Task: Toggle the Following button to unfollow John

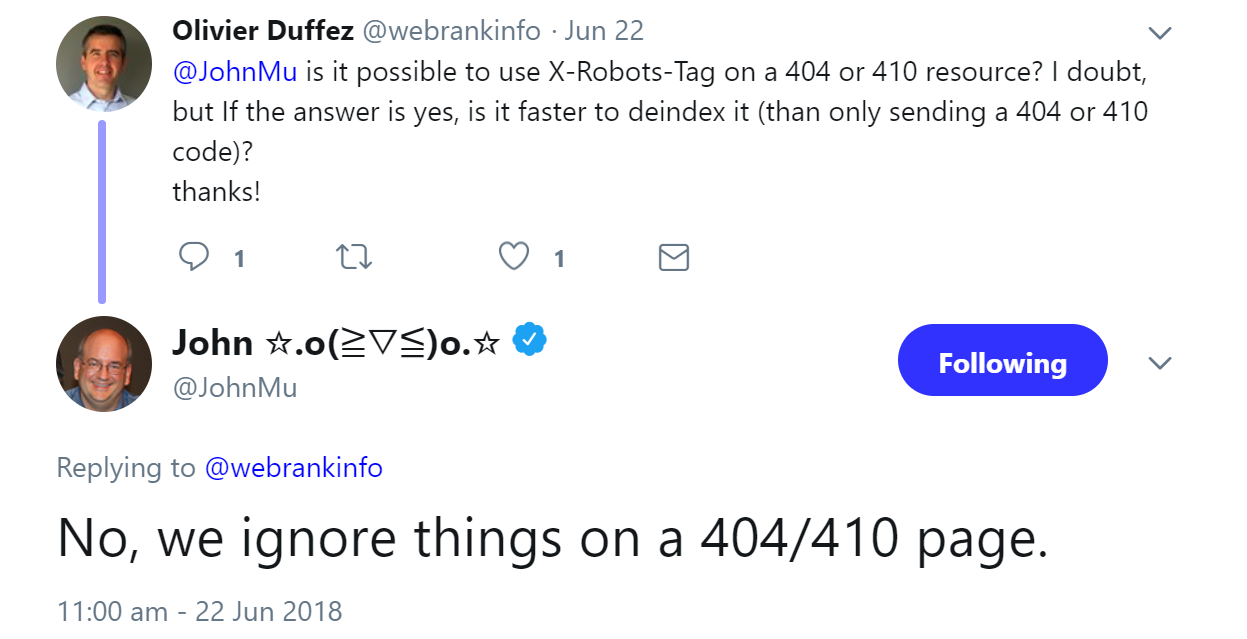Action: [1002, 360]
